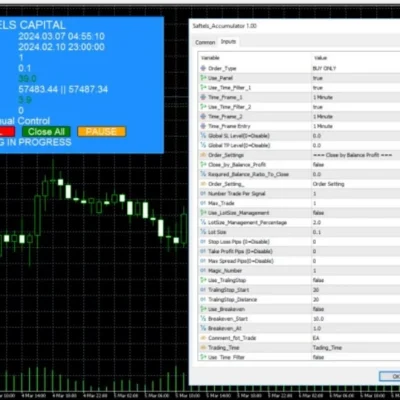Click the icon beside Required_Balance_Ratio_To_Close

pyautogui.click(x=203, y=174)
